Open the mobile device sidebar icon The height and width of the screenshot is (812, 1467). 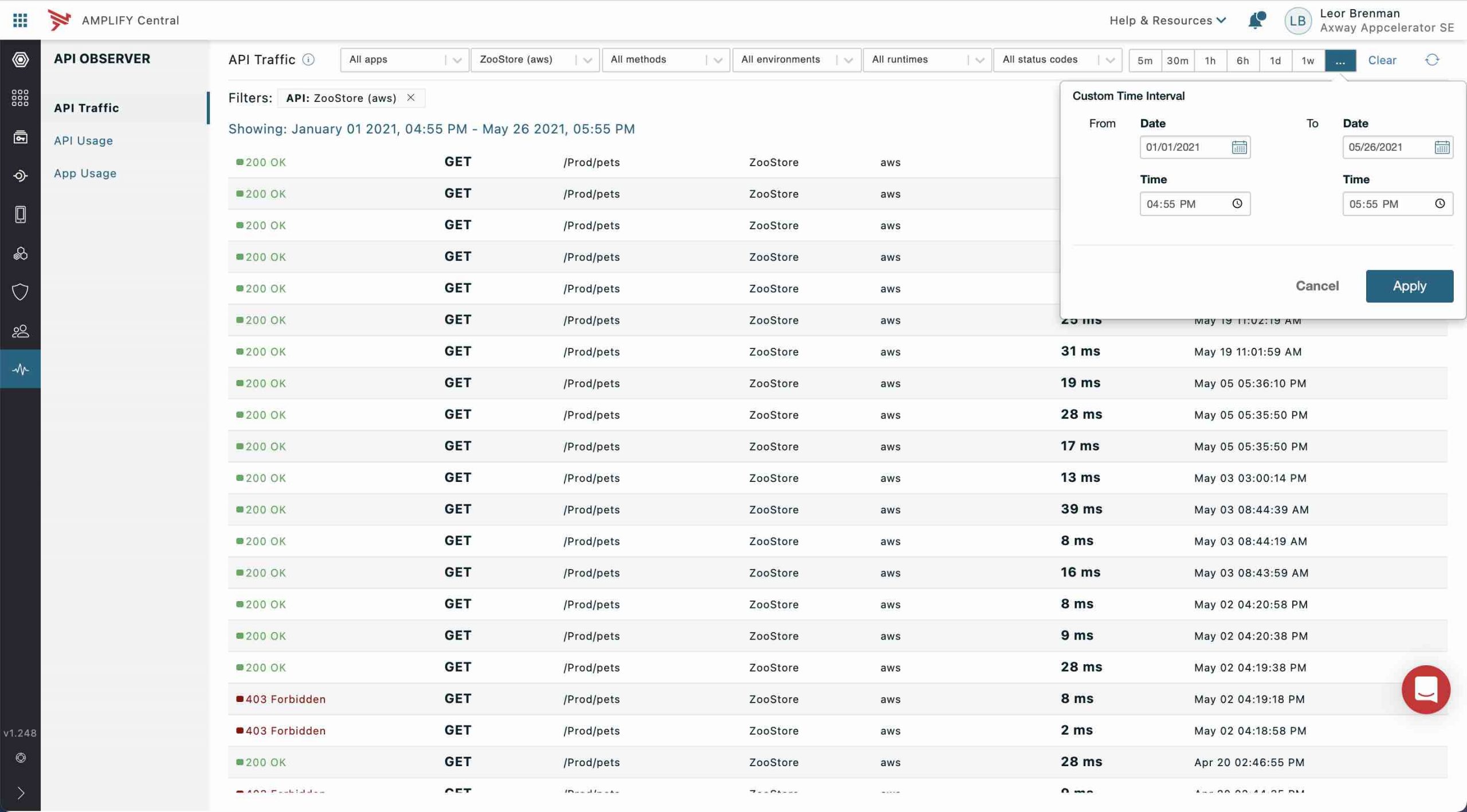(x=20, y=214)
